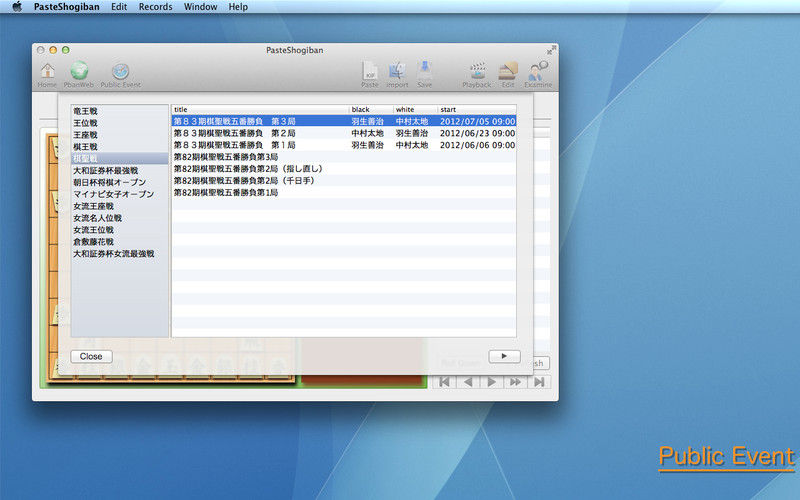Sort by the start column header
This screenshot has width=800, height=500.
tap(477, 109)
